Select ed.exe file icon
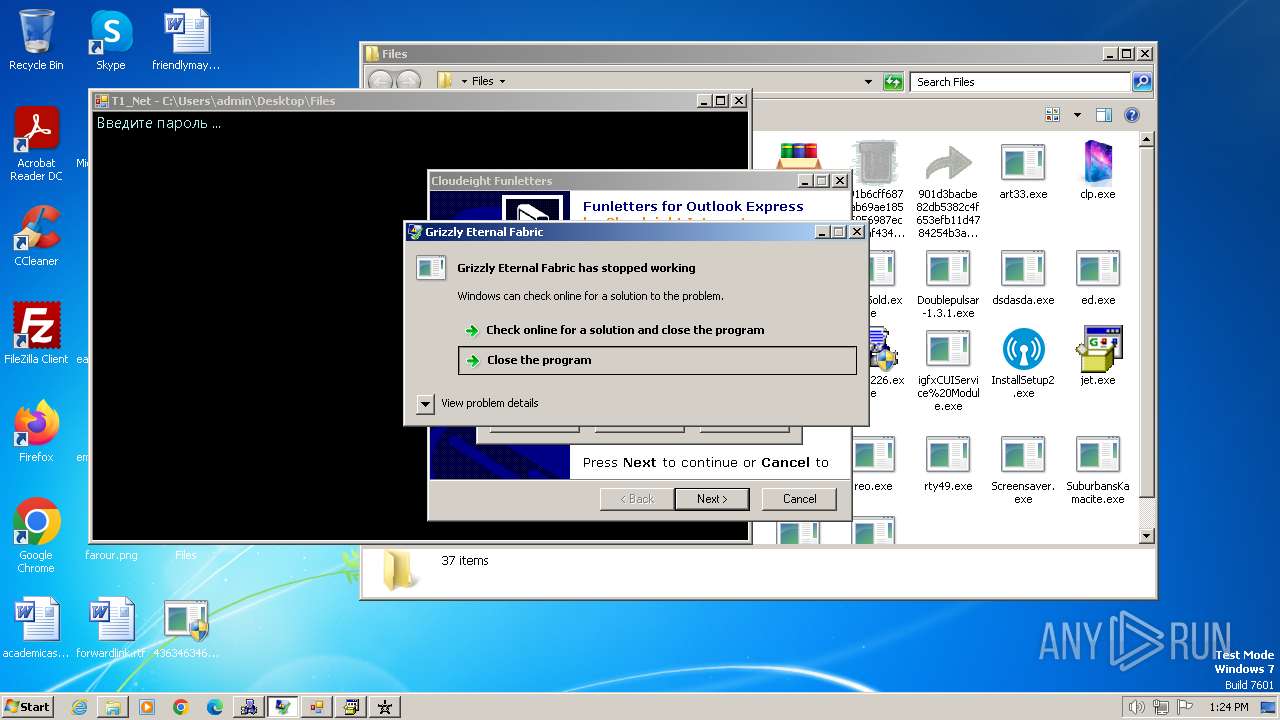Image resolution: width=1280 pixels, height=720 pixels. (x=1098, y=278)
